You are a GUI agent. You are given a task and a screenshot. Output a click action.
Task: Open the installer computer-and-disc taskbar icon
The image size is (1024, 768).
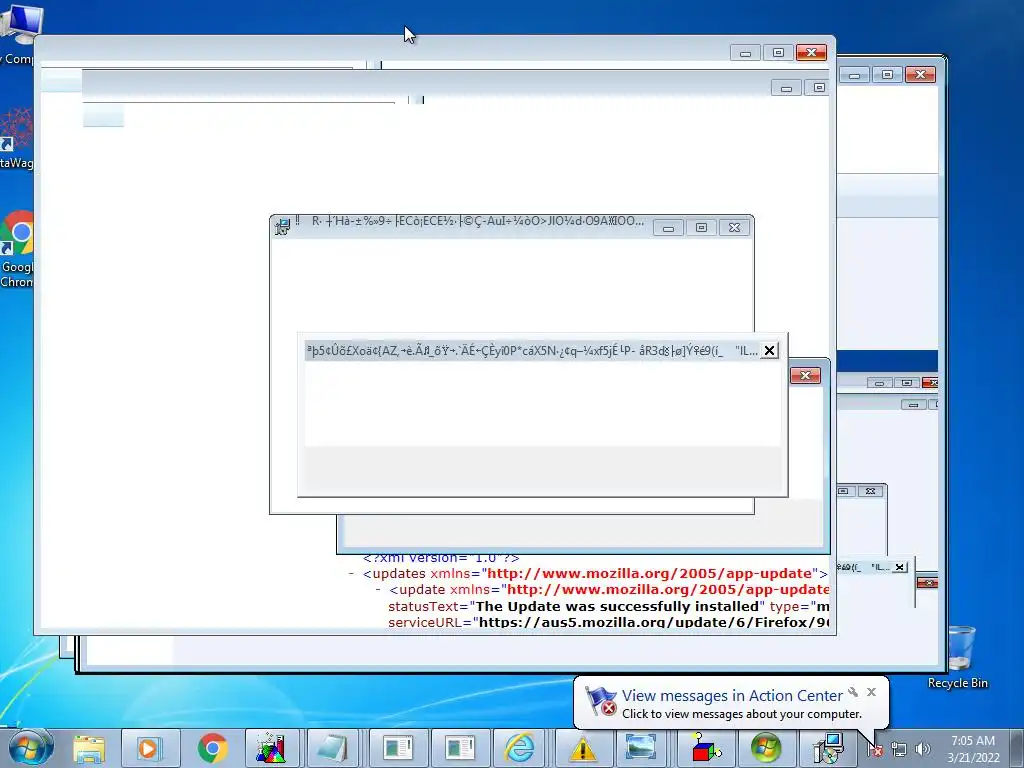[827, 748]
